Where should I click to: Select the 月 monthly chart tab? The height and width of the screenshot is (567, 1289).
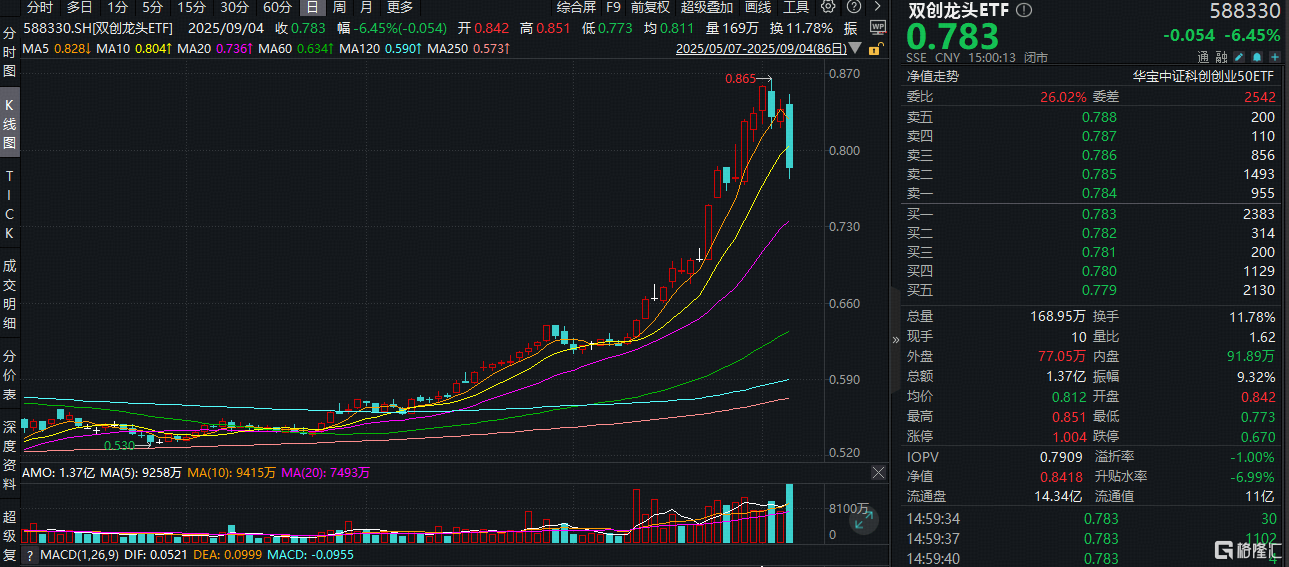(367, 7)
